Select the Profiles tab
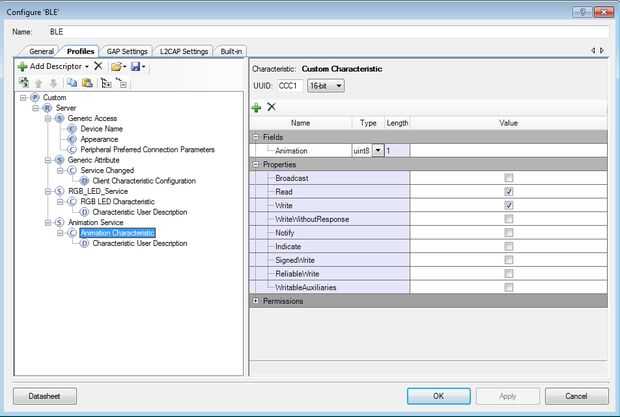The height and width of the screenshot is (417, 620). (80, 51)
